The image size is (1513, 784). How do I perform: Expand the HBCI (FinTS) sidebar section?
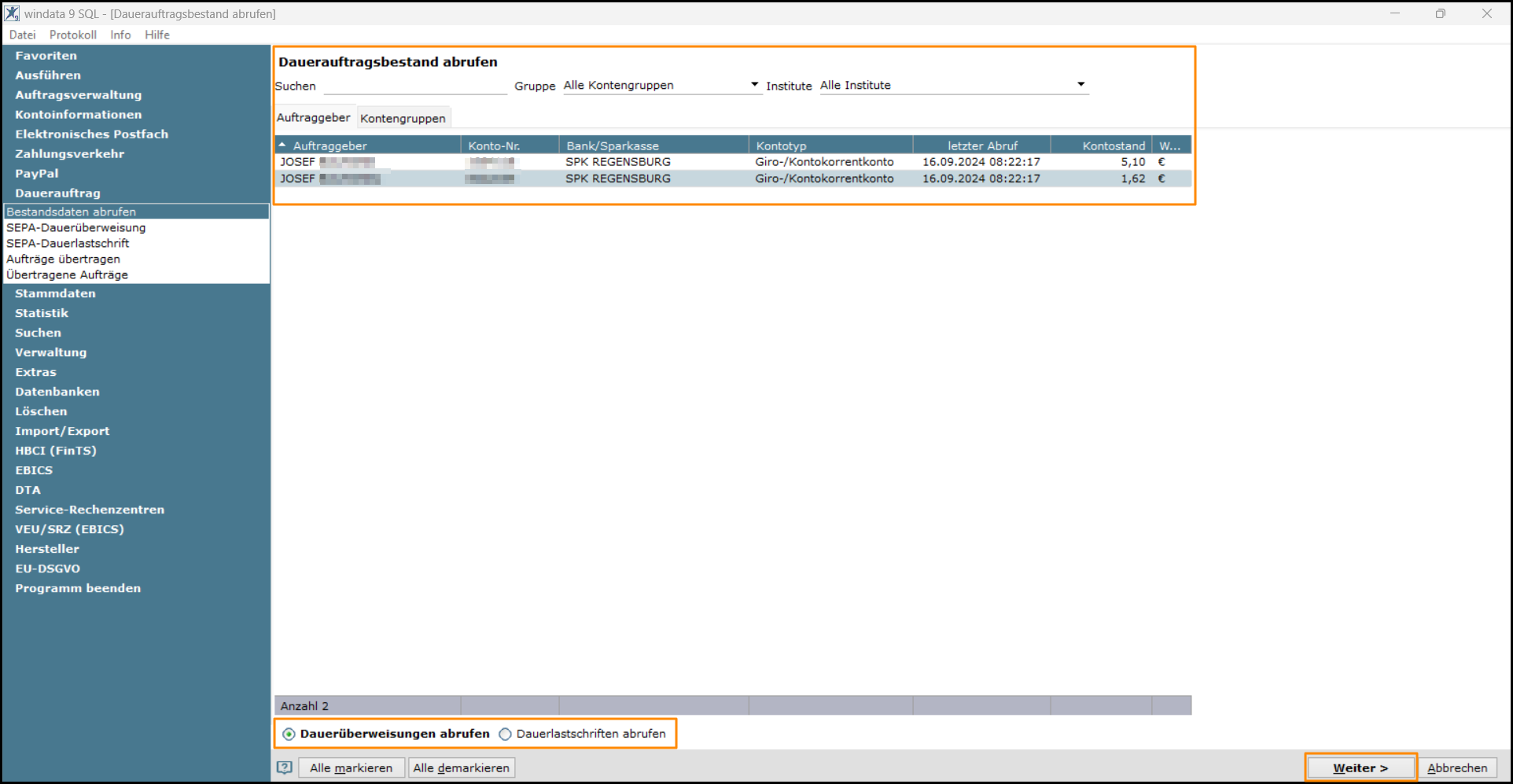(56, 451)
